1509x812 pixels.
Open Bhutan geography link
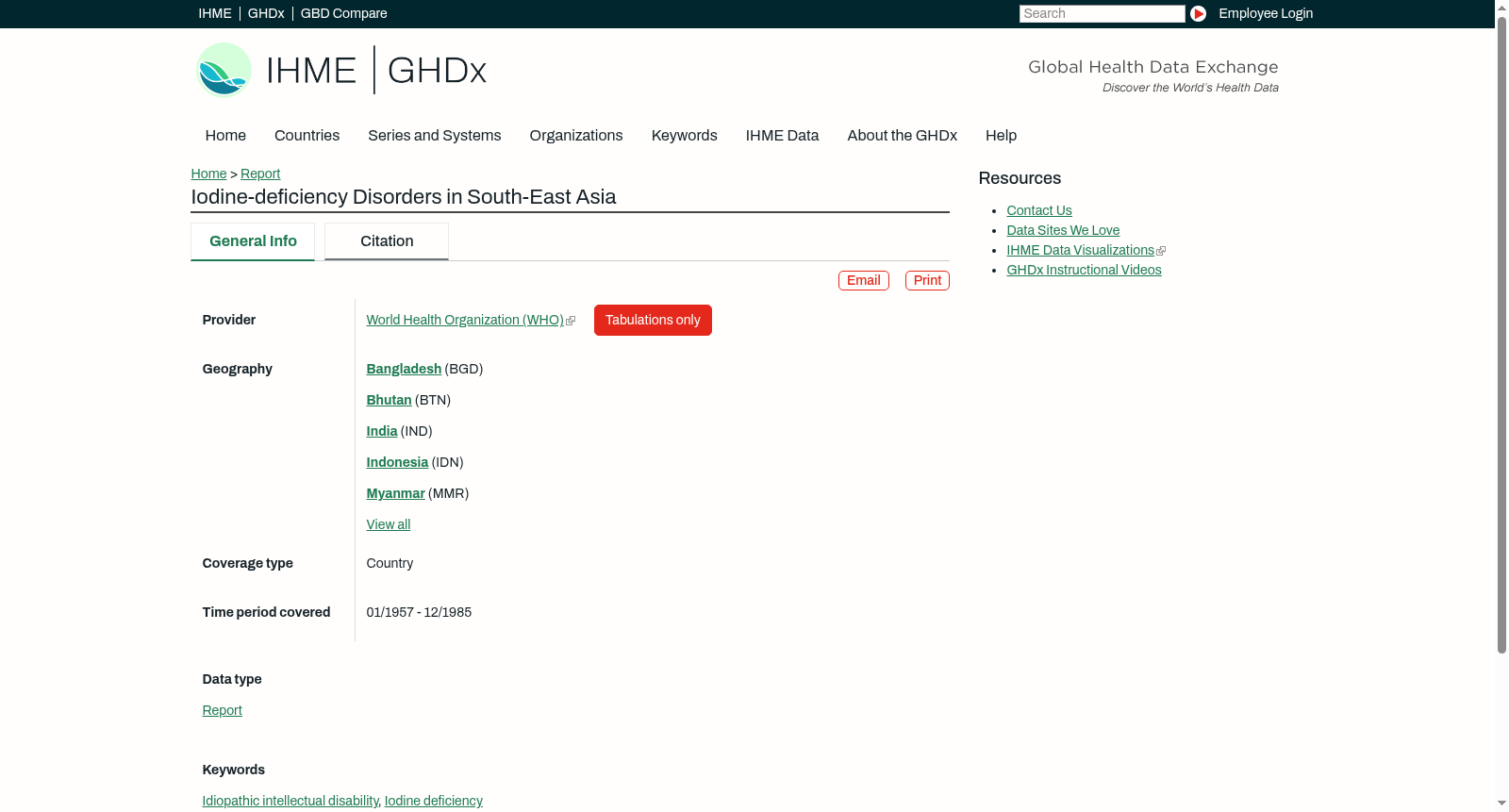[x=389, y=400]
